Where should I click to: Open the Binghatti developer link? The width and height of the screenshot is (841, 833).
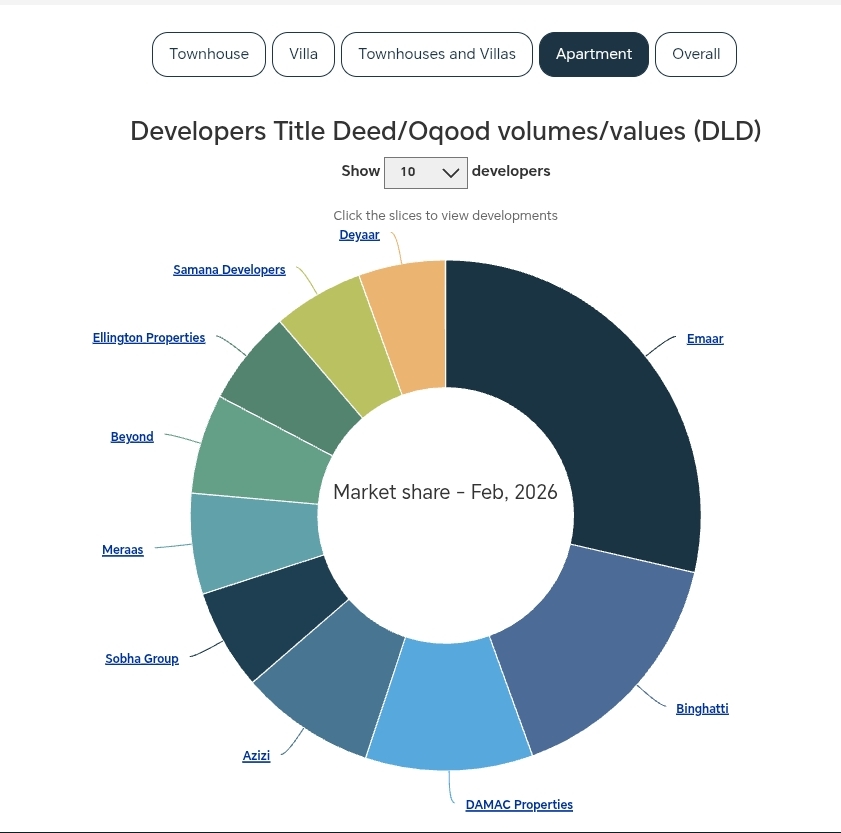click(x=702, y=708)
